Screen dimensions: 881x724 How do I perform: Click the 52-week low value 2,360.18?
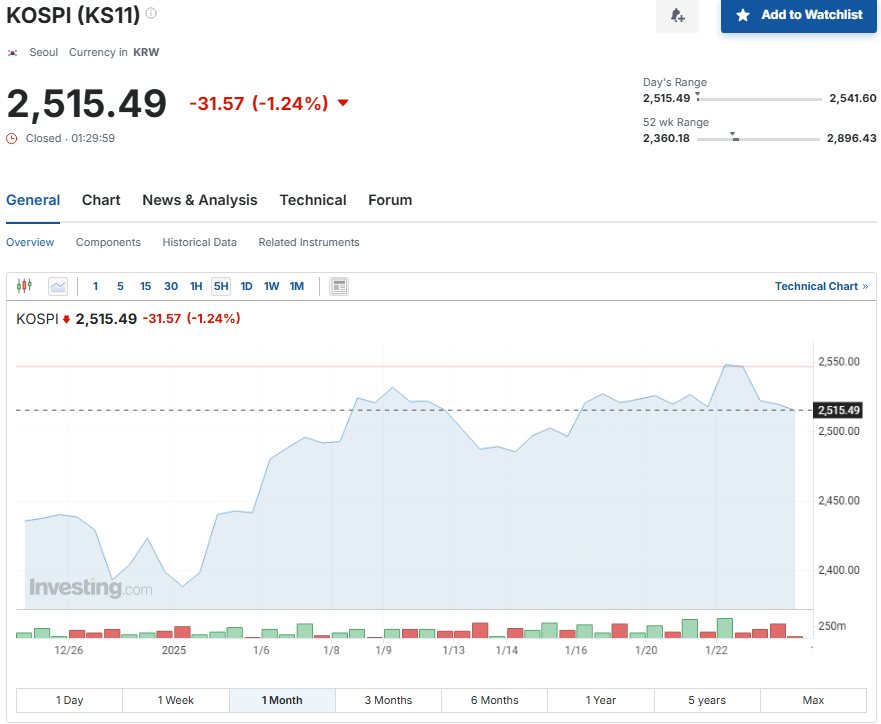(666, 138)
